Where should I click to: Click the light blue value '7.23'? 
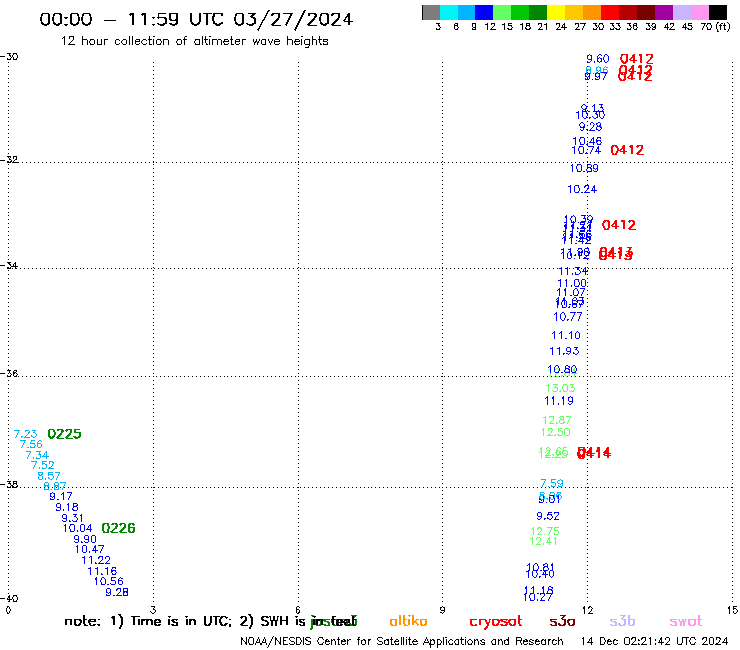25,434
